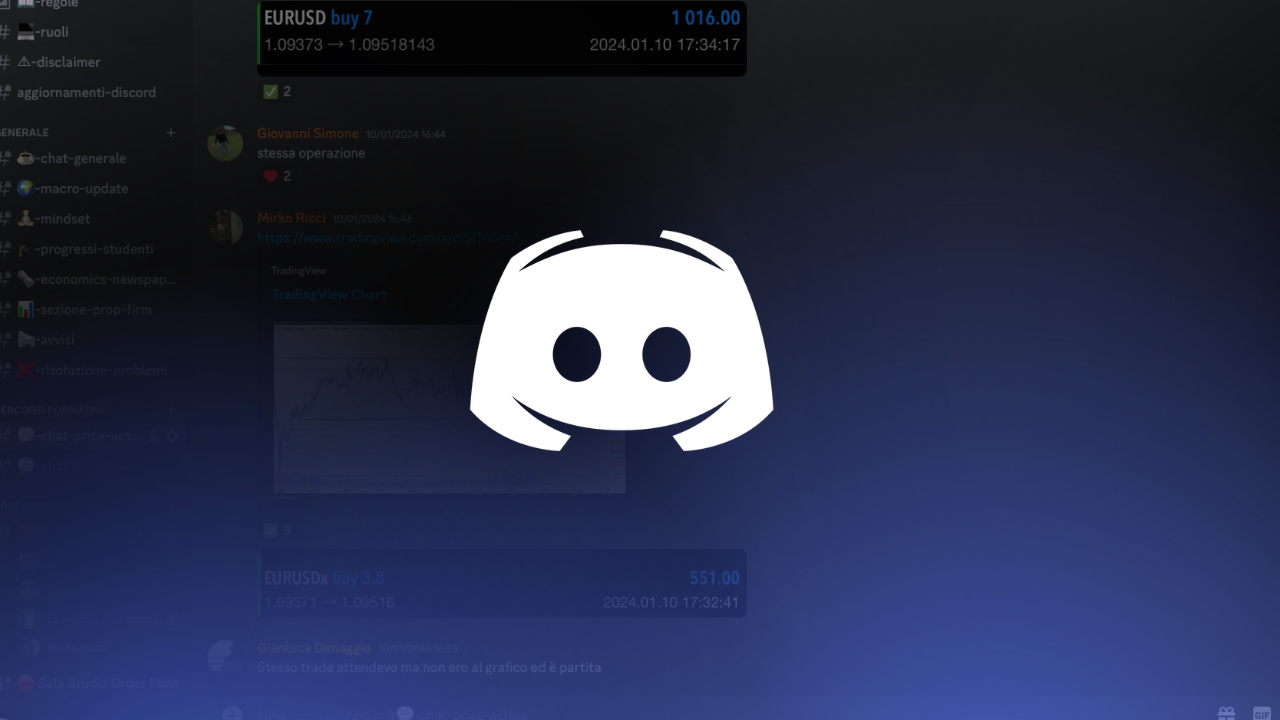Collapse the PERCORSI FORMATIVI category
Viewport: 1280px width, 720px height.
[52, 410]
